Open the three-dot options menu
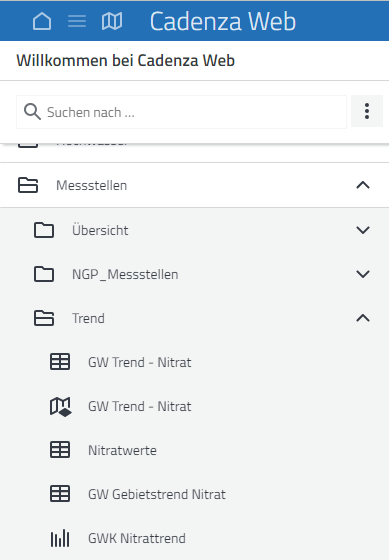389x560 pixels. pos(367,111)
